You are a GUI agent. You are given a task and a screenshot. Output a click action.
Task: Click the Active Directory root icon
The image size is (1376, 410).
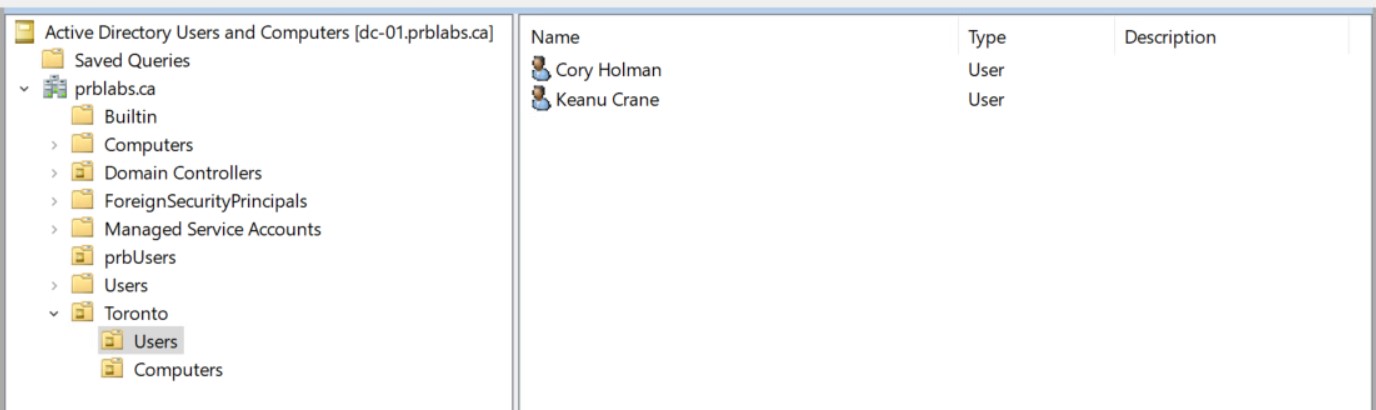(26, 32)
